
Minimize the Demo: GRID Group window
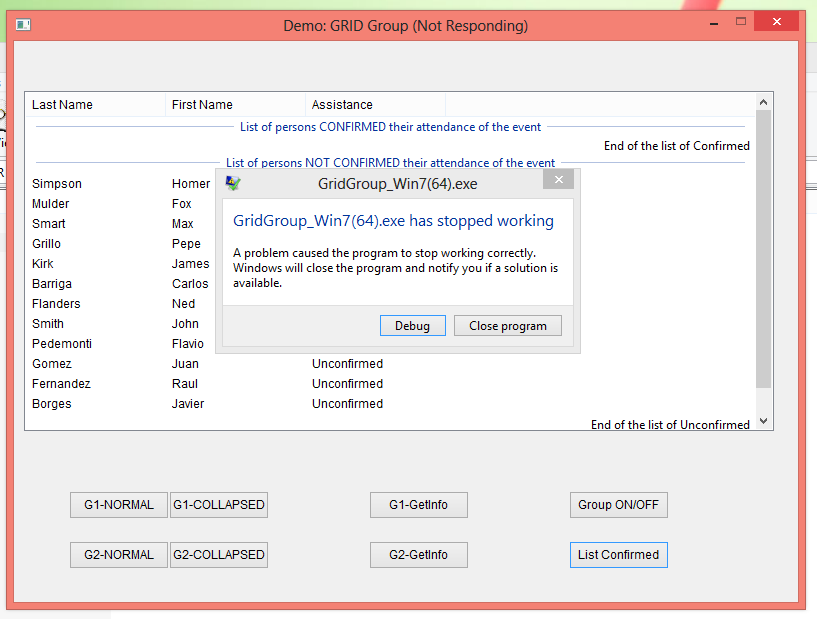(x=714, y=23)
